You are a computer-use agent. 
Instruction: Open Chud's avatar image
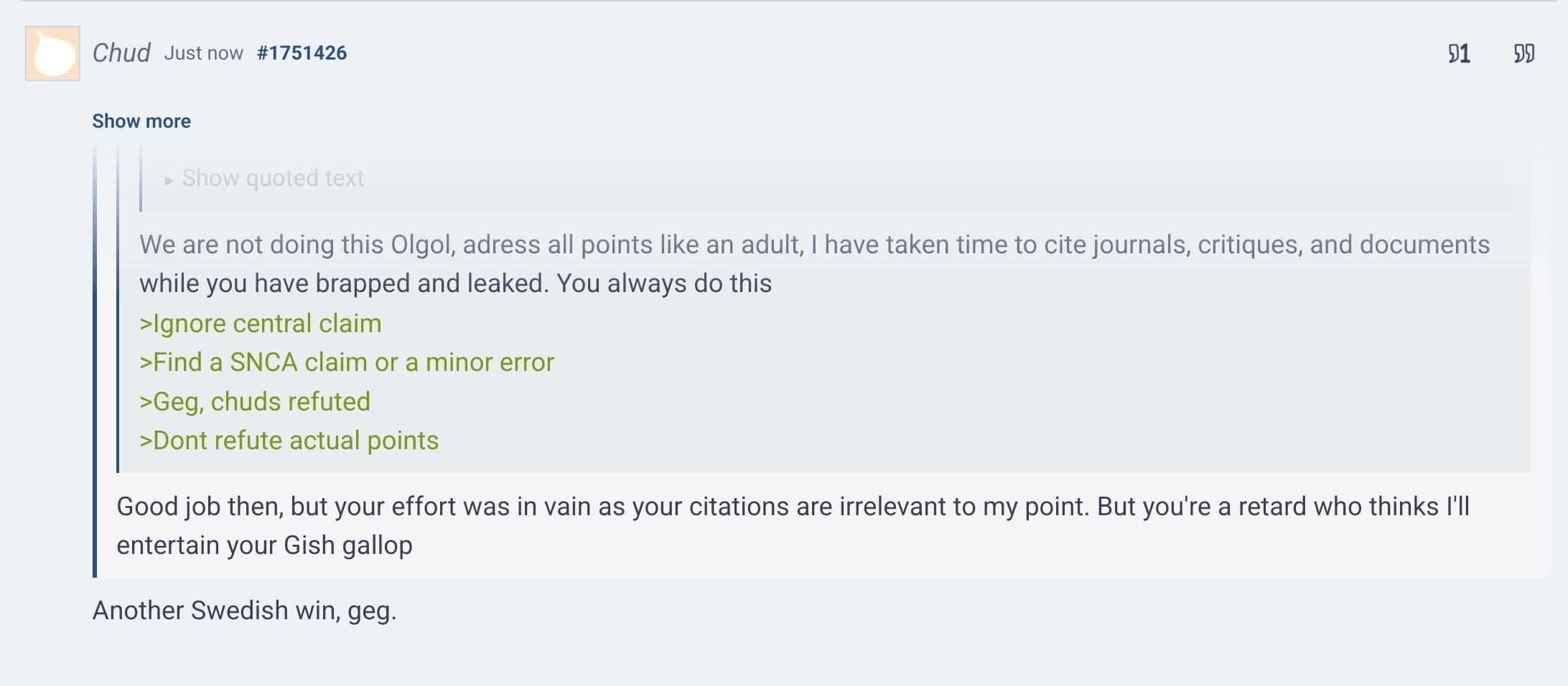pos(52,54)
